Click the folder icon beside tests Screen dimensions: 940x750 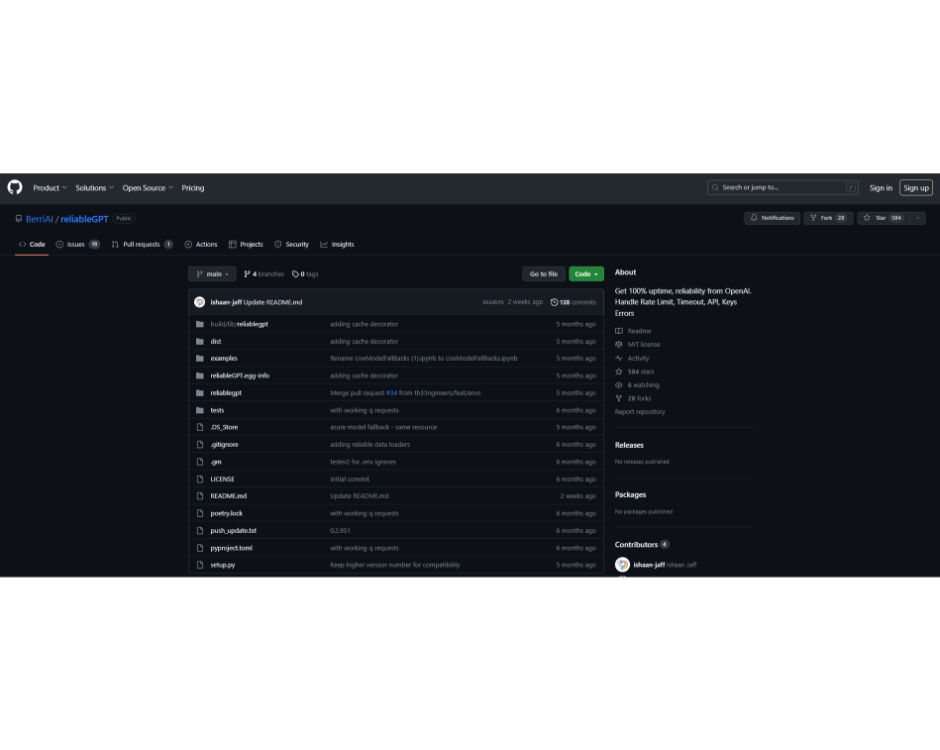tap(200, 411)
